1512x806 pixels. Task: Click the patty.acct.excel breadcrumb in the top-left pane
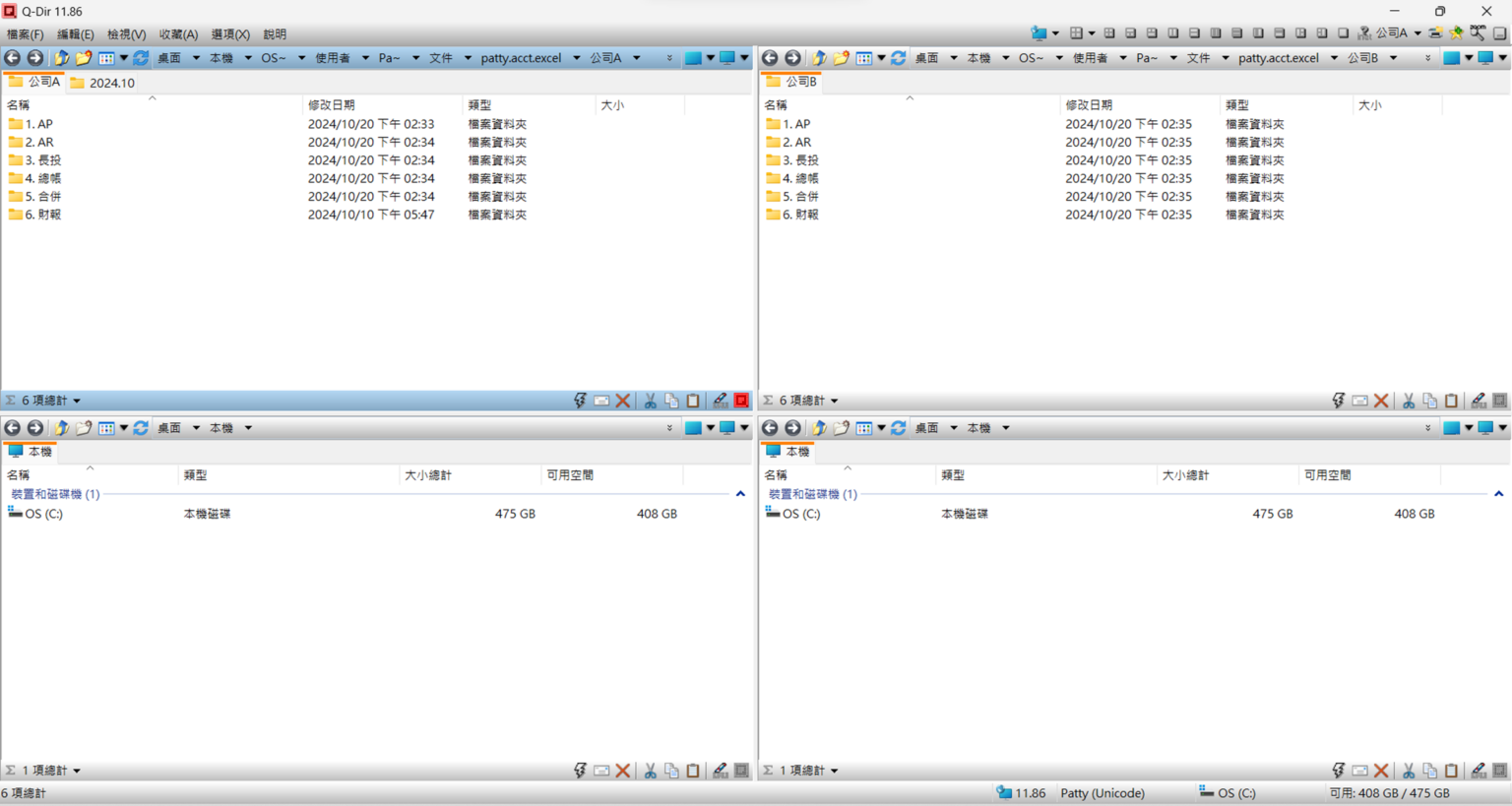[x=521, y=58]
